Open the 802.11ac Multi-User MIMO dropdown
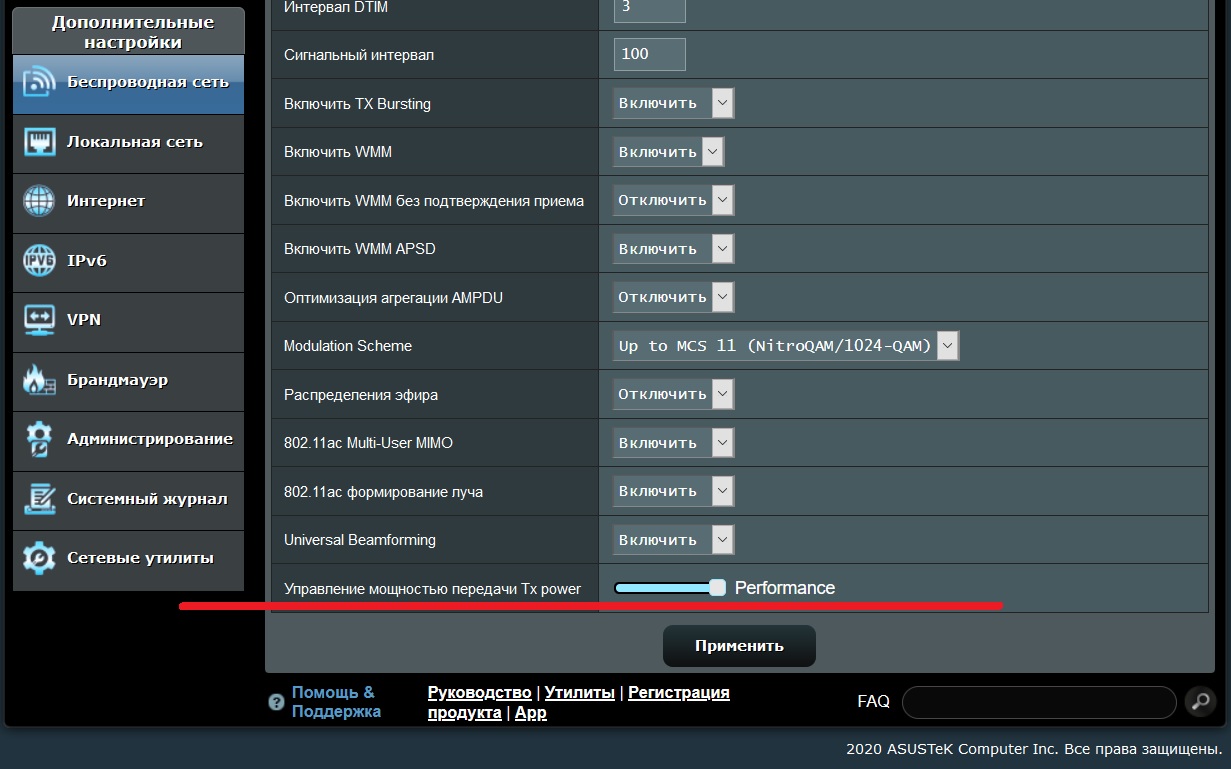The image size is (1231, 769). tap(673, 443)
